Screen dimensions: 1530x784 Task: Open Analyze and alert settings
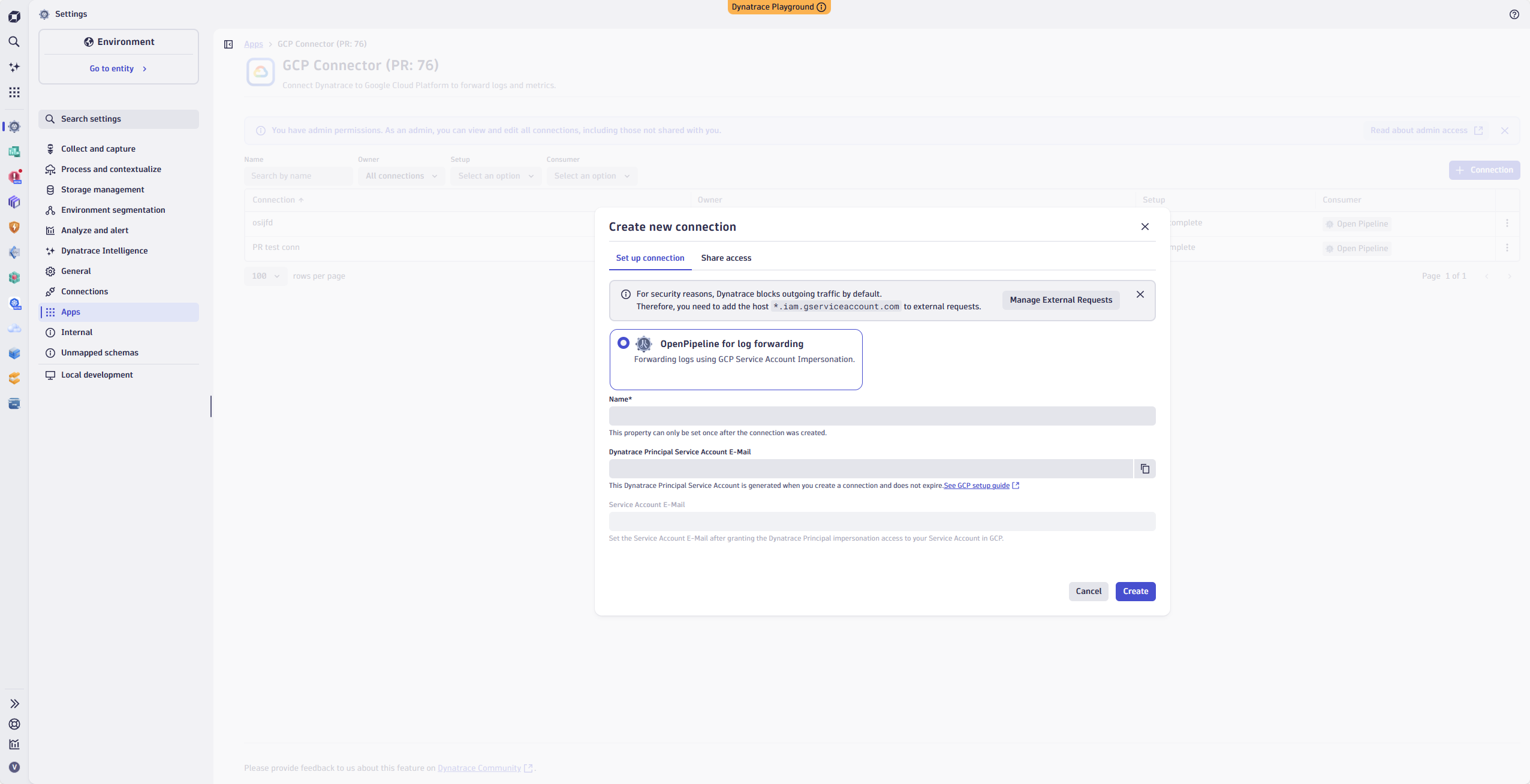[119, 230]
